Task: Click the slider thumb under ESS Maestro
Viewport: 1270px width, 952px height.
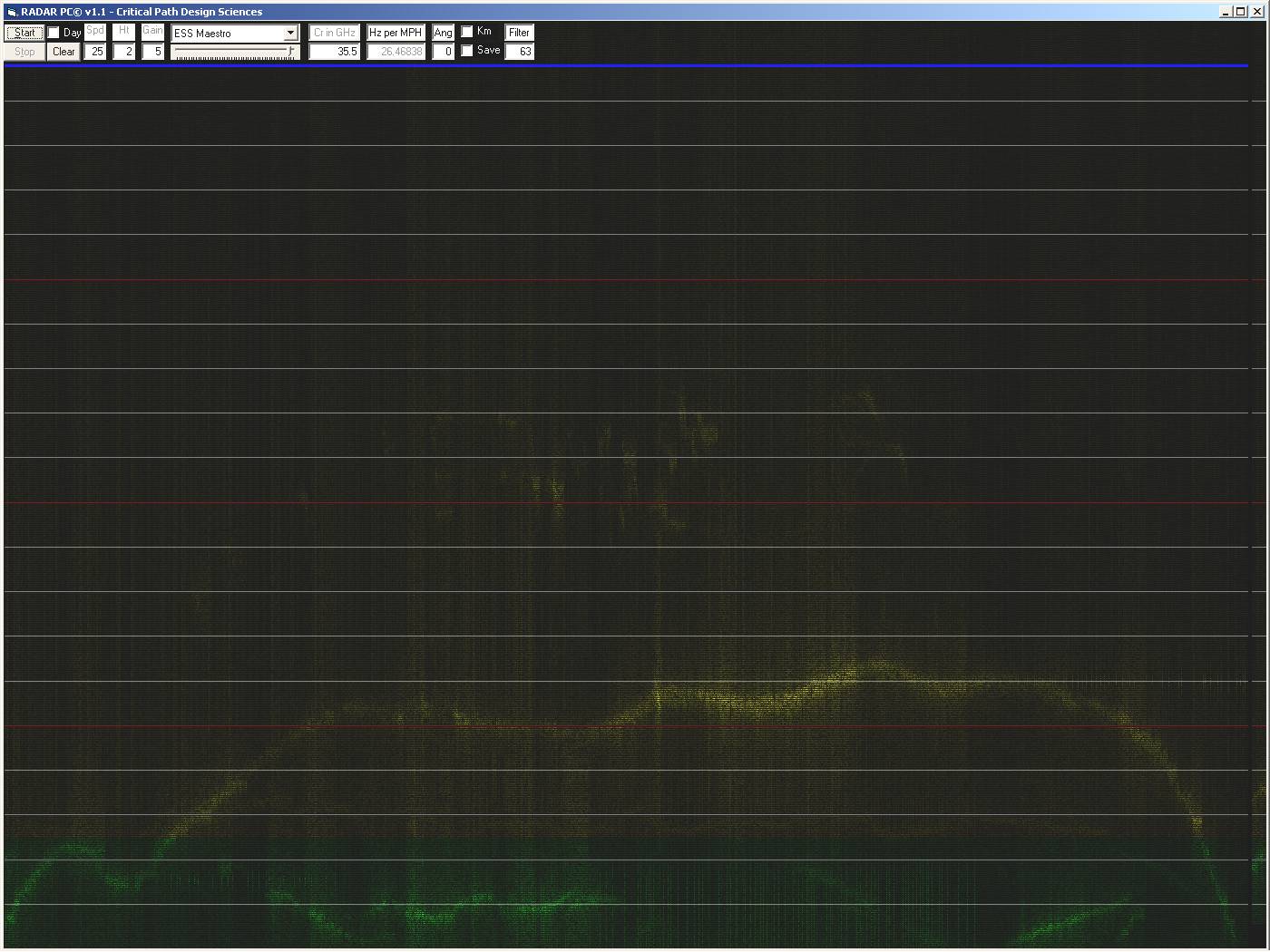Action: (x=291, y=52)
